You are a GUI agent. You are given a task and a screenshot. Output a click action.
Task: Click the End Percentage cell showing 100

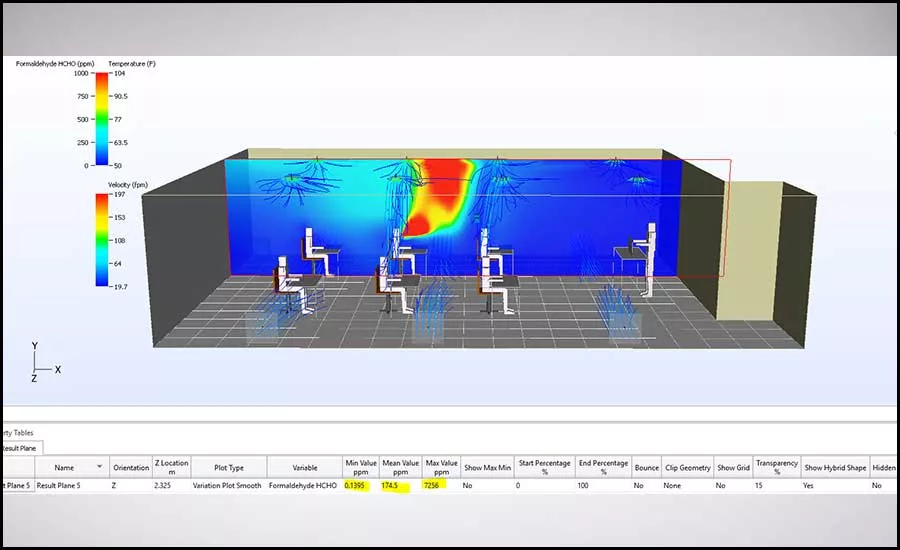(x=603, y=485)
